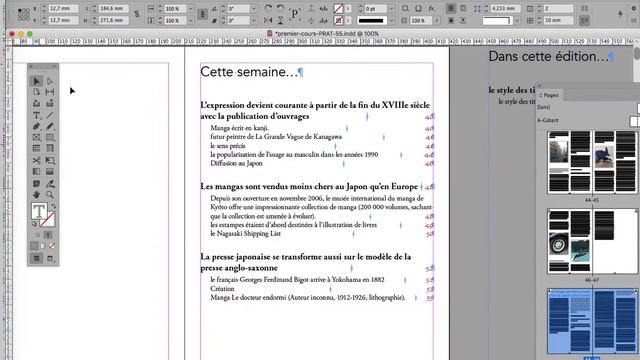Select the Line tool
The height and width of the screenshot is (360, 640).
pyautogui.click(x=50, y=115)
